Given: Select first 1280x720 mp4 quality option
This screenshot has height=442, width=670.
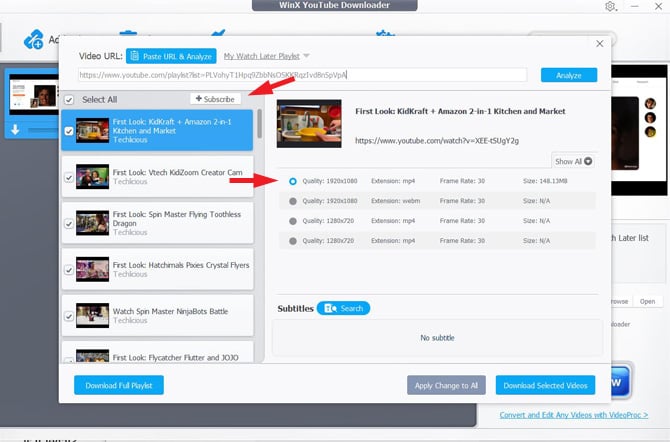Looking at the screenshot, I should 293,221.
